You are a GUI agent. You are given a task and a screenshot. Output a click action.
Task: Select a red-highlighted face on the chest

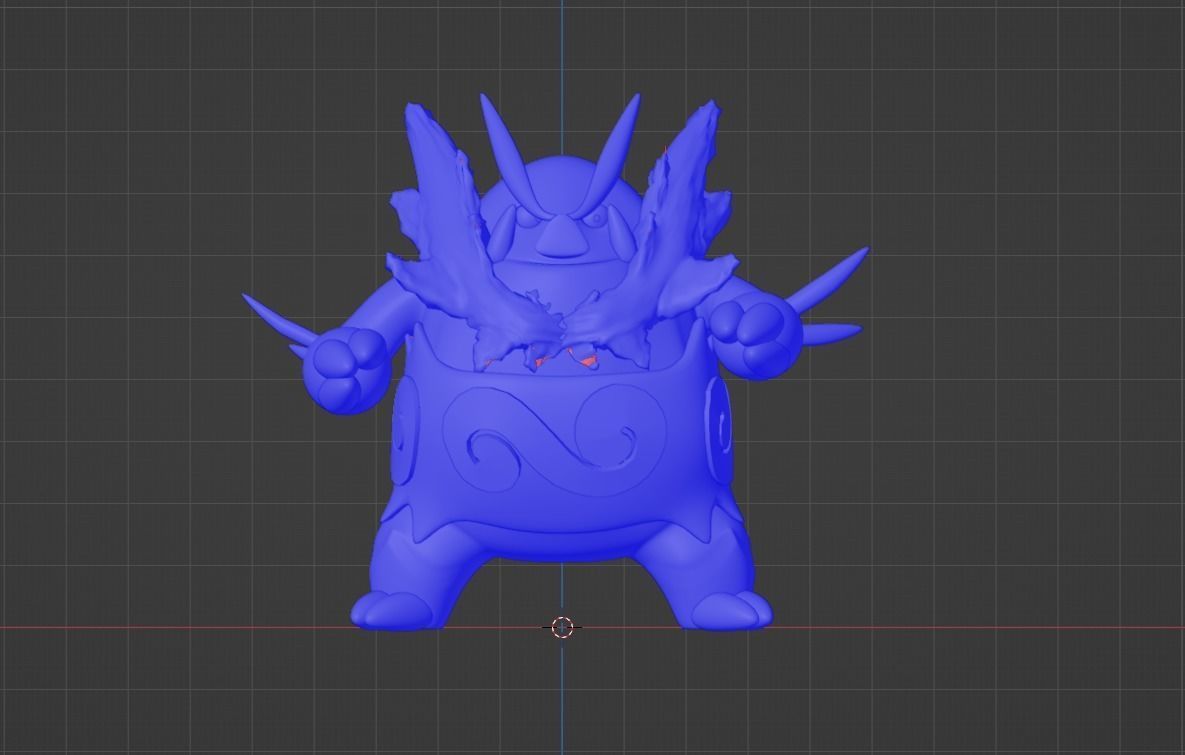(589, 362)
